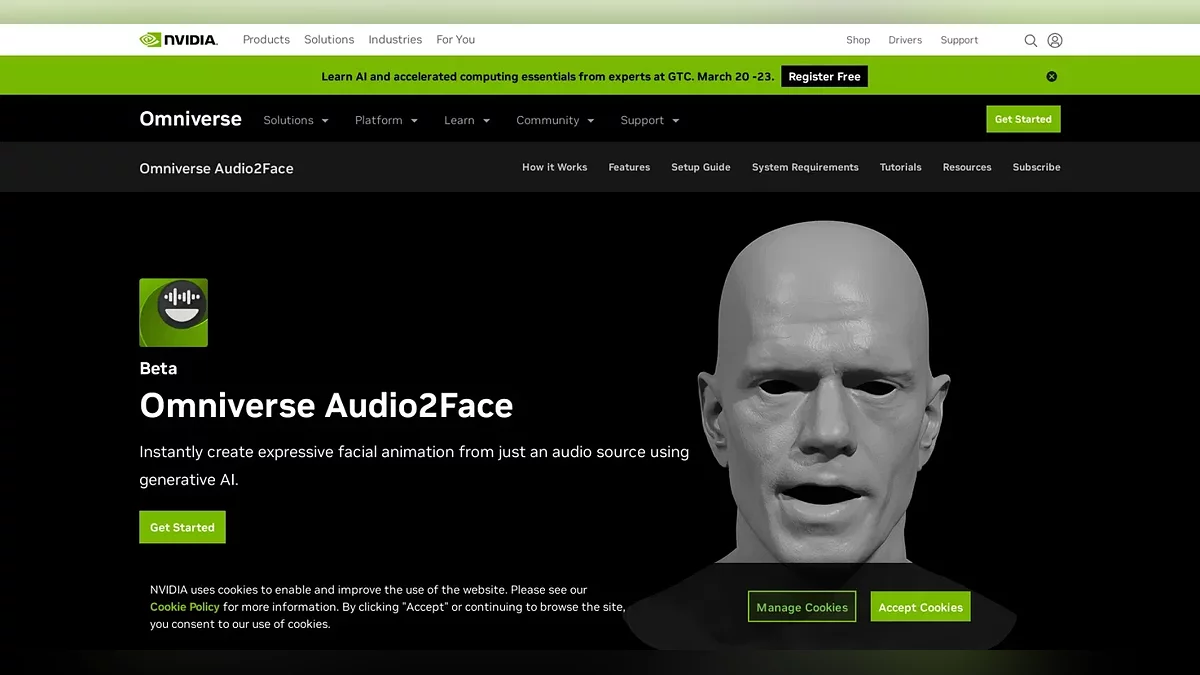Jump to System Requirements section
The width and height of the screenshot is (1200, 675).
[x=805, y=168]
